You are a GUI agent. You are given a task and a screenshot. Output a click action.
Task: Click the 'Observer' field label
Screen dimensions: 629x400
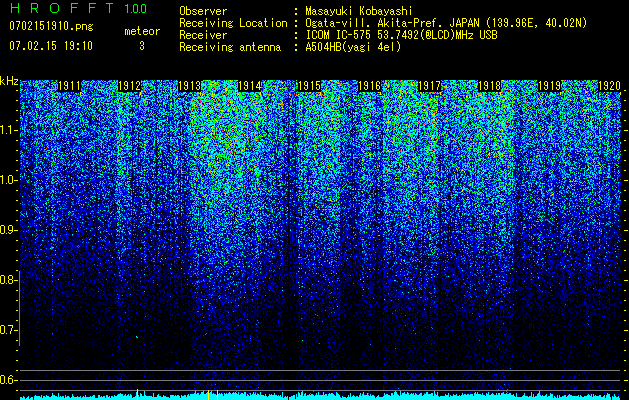[x=203, y=11]
